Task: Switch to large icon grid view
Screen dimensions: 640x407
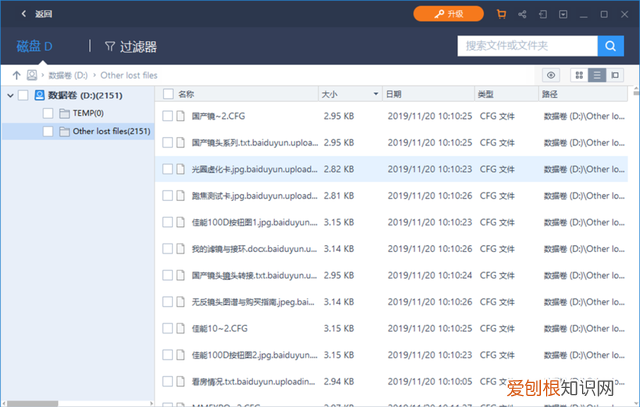Action: tap(579, 75)
